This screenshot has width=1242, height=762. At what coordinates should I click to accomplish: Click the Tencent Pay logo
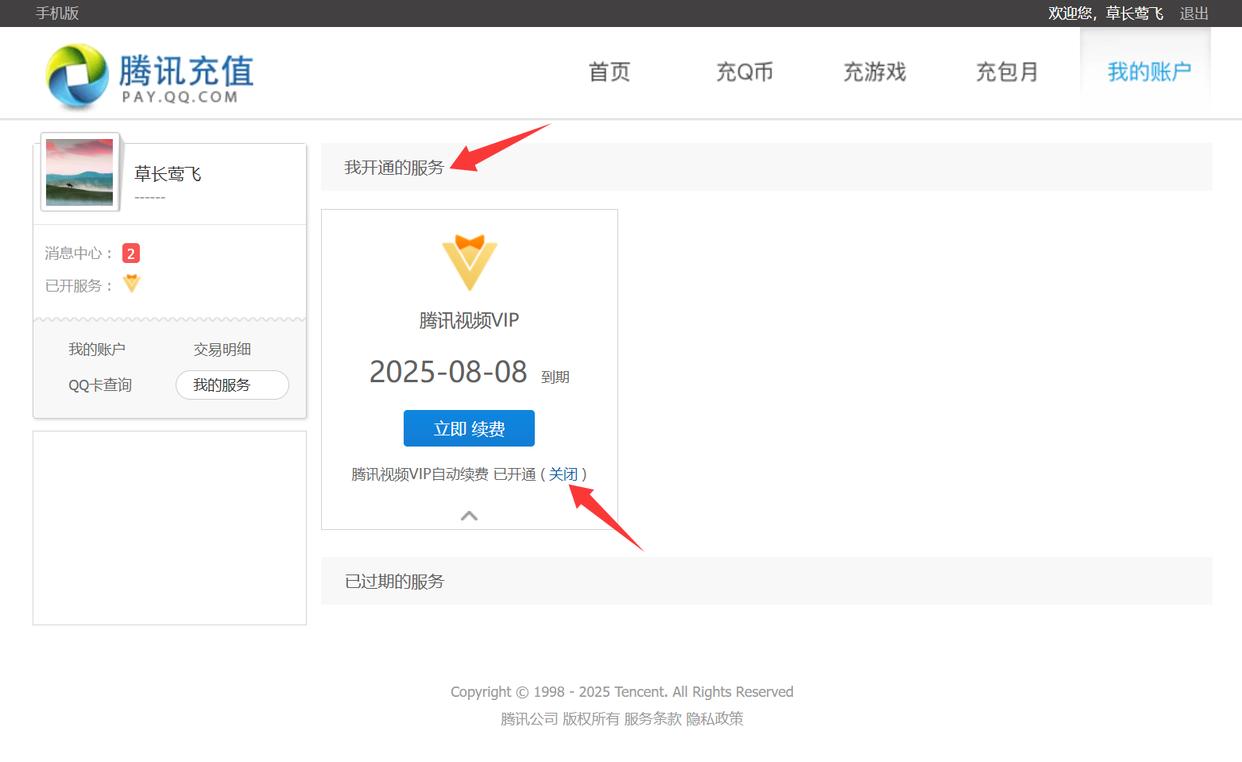pos(150,76)
